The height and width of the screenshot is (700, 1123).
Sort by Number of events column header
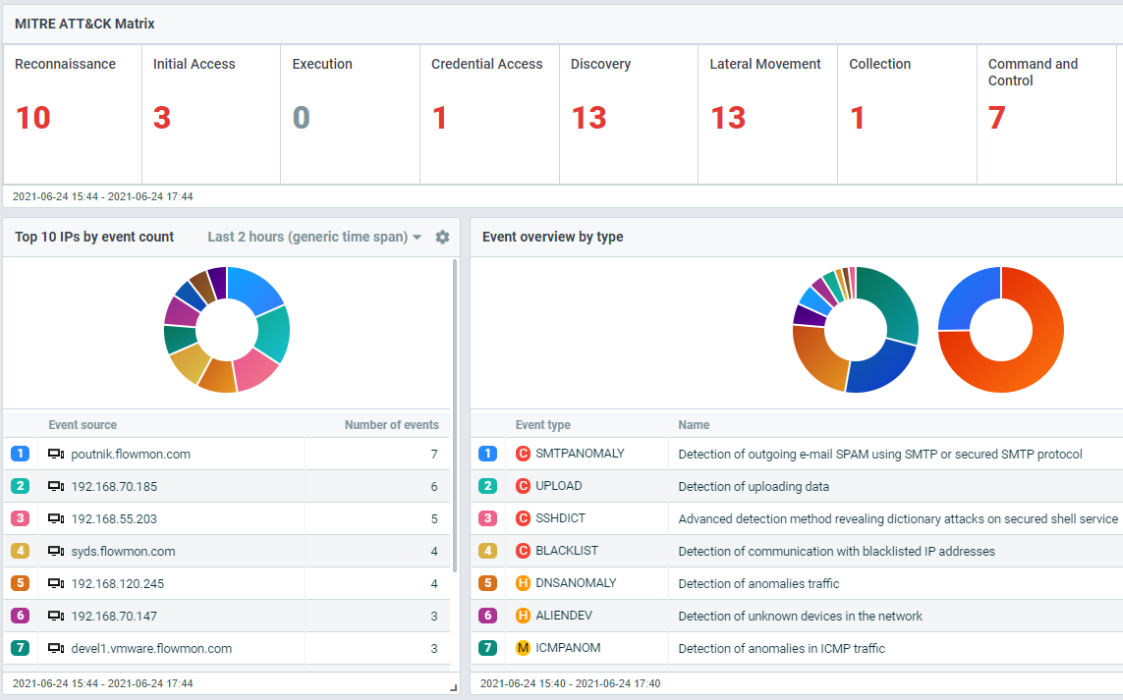(391, 425)
